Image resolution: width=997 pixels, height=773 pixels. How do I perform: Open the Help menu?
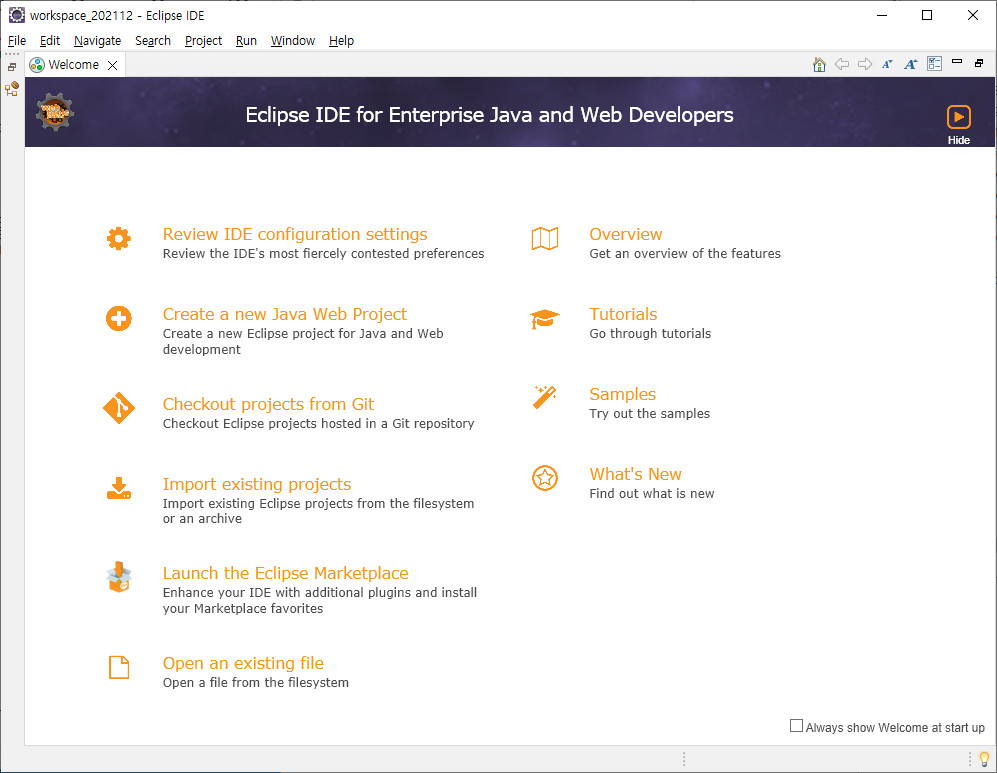click(341, 41)
